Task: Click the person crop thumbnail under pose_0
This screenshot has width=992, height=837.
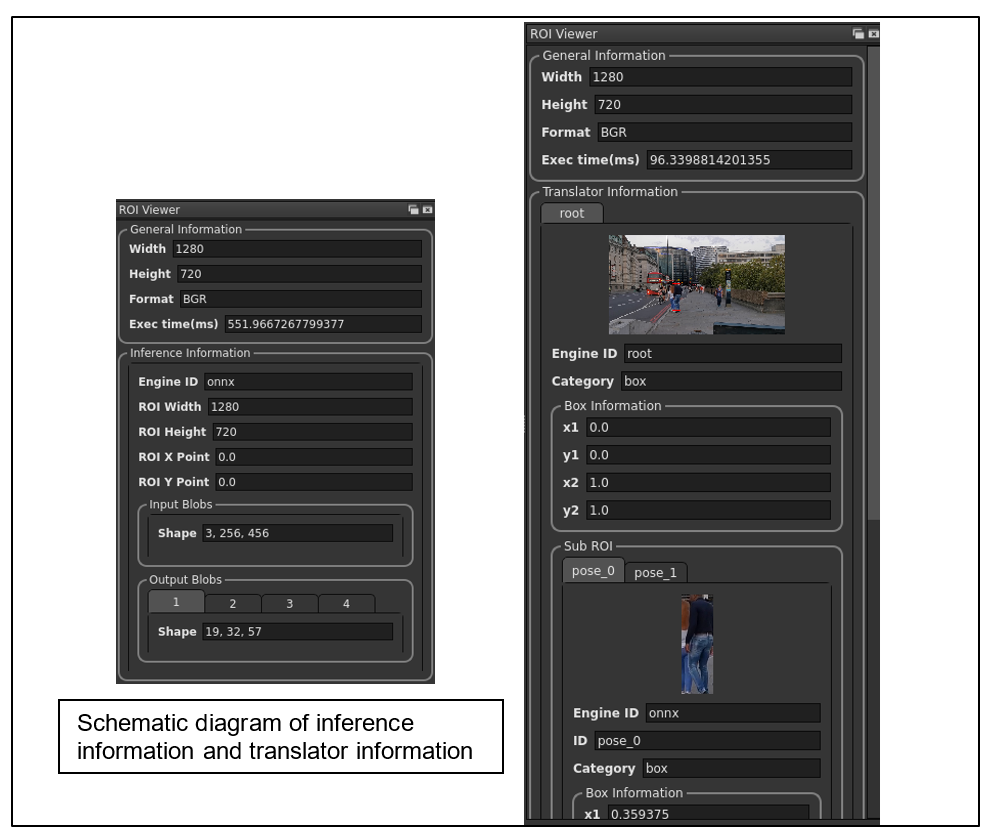Action: tap(698, 643)
